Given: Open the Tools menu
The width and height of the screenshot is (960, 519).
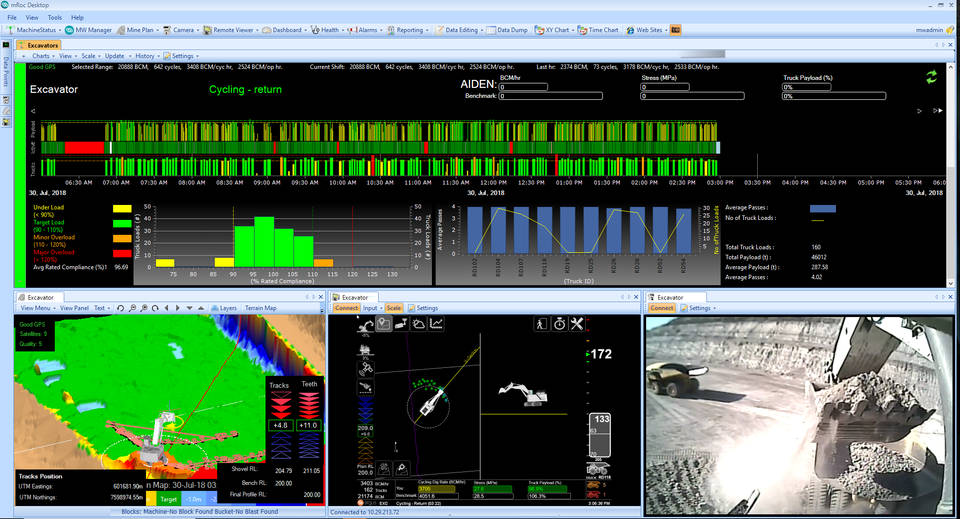Looking at the screenshot, I should coord(54,18).
